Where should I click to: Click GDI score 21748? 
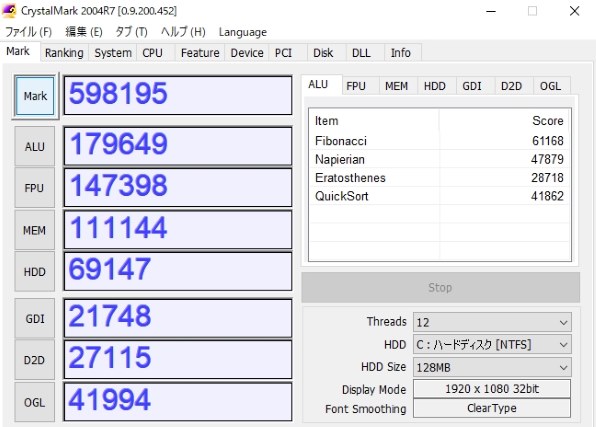(x=178, y=318)
